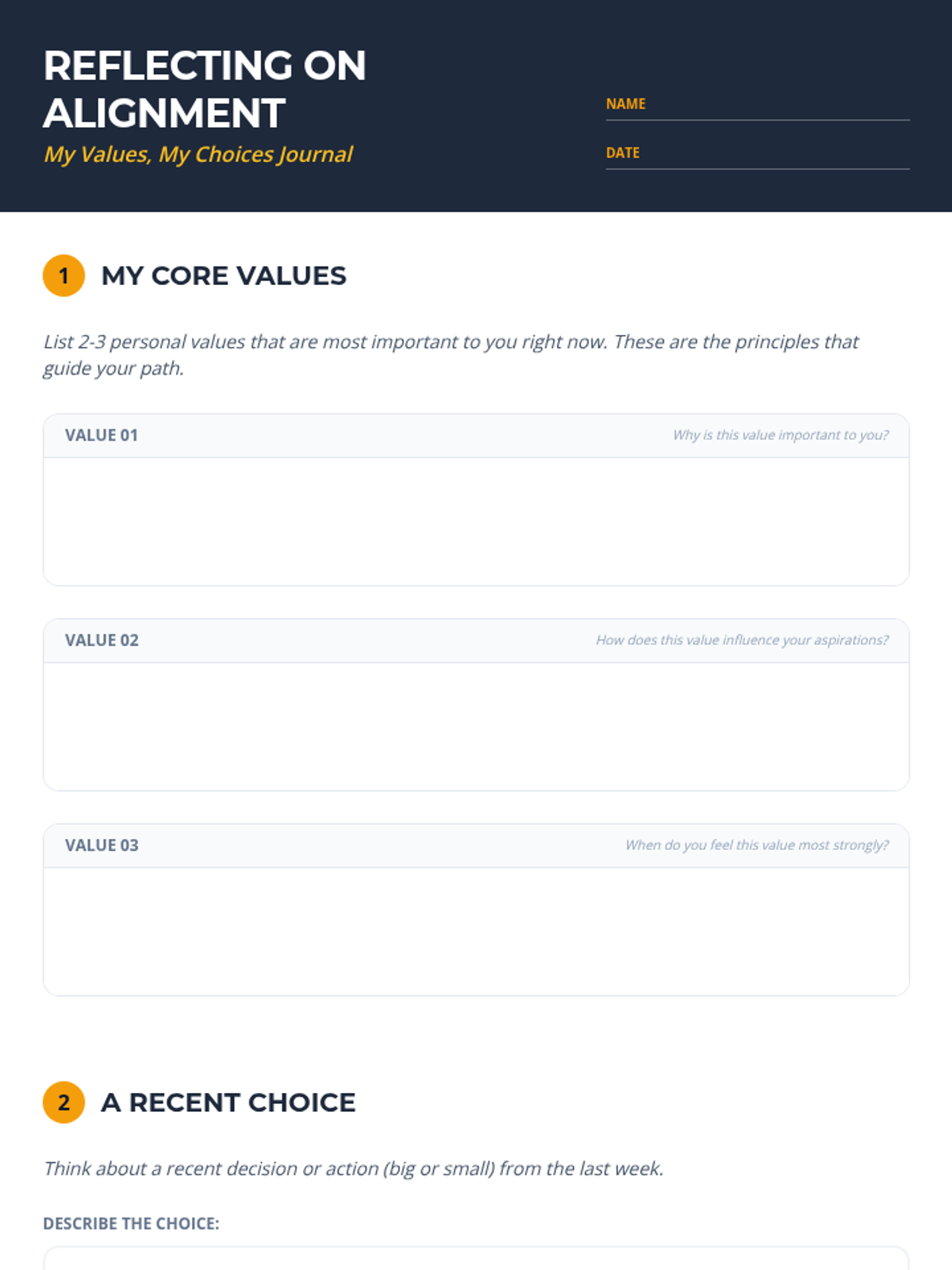Image resolution: width=952 pixels, height=1270 pixels.
Task: Click inside the Value 03 text area
Action: [476, 930]
